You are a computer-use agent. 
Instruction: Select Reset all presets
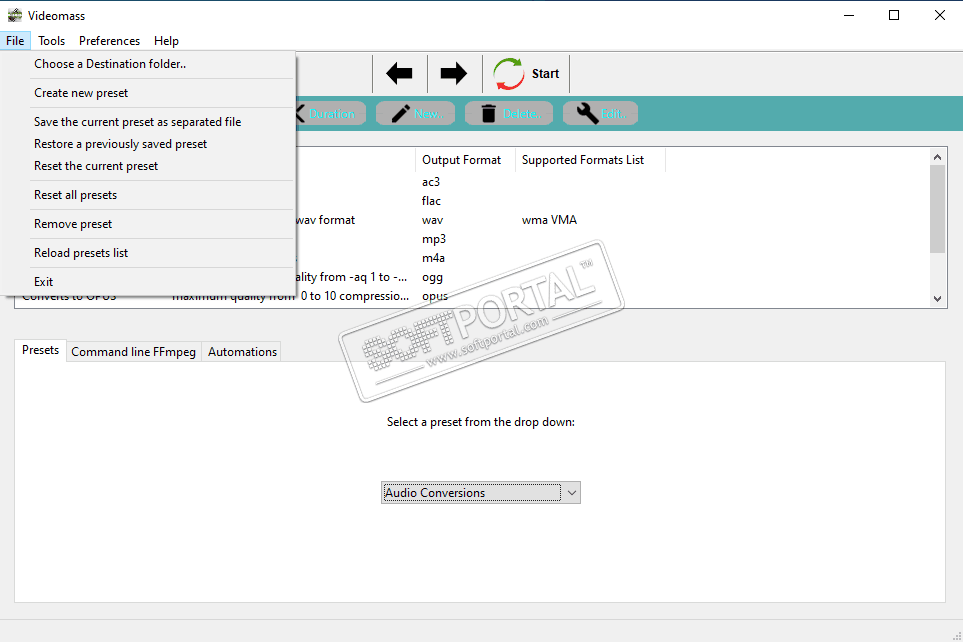click(148, 195)
